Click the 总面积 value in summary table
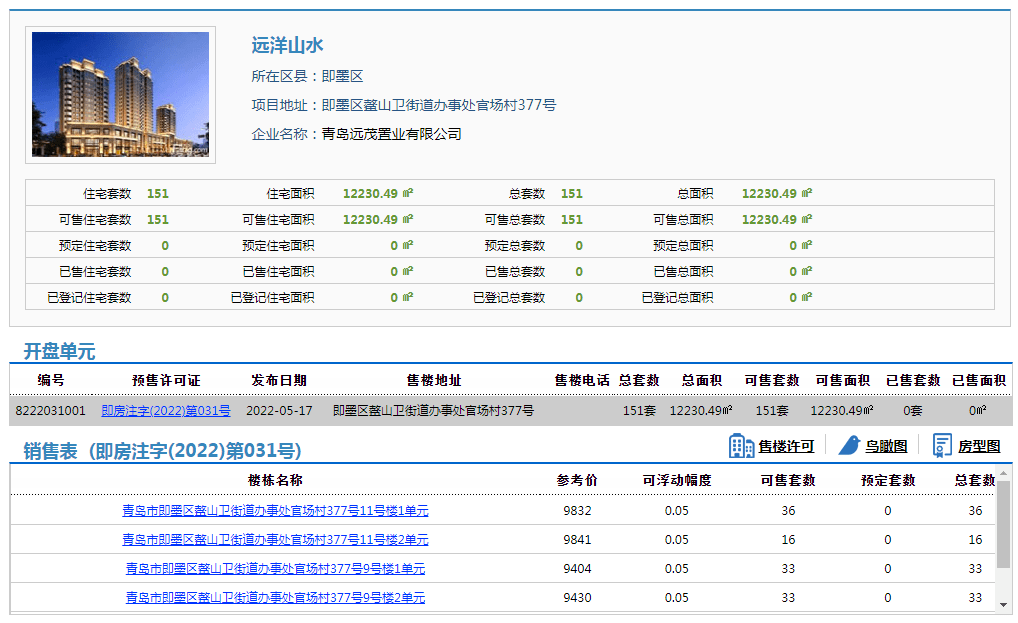The height and width of the screenshot is (623, 1018). [777, 193]
